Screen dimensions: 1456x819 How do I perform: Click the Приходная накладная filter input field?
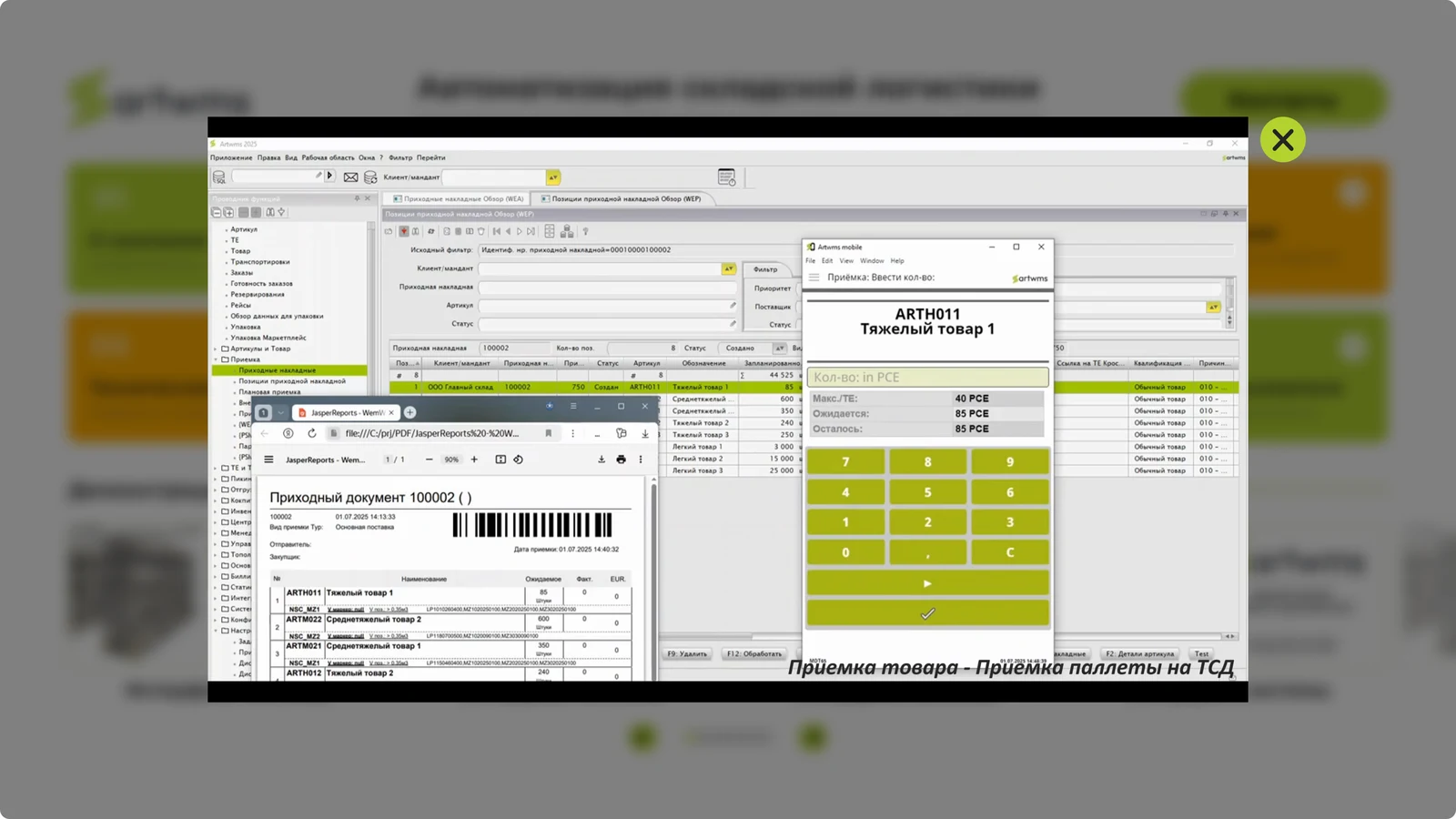(608, 288)
